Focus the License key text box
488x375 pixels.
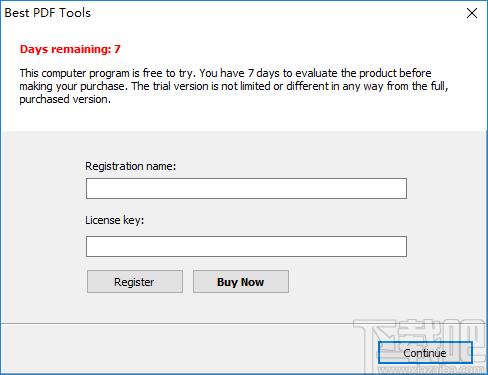[246, 246]
